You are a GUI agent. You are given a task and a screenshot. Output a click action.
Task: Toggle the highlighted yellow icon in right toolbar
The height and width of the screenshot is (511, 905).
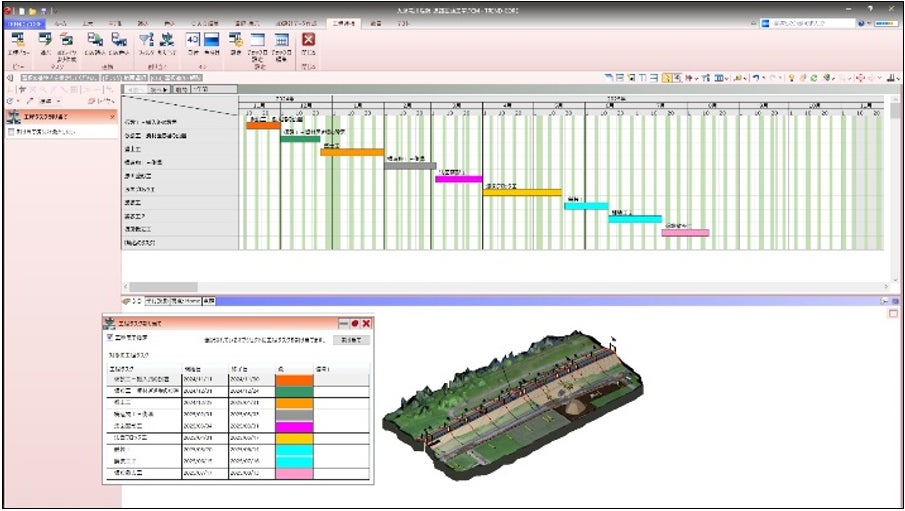[x=667, y=77]
